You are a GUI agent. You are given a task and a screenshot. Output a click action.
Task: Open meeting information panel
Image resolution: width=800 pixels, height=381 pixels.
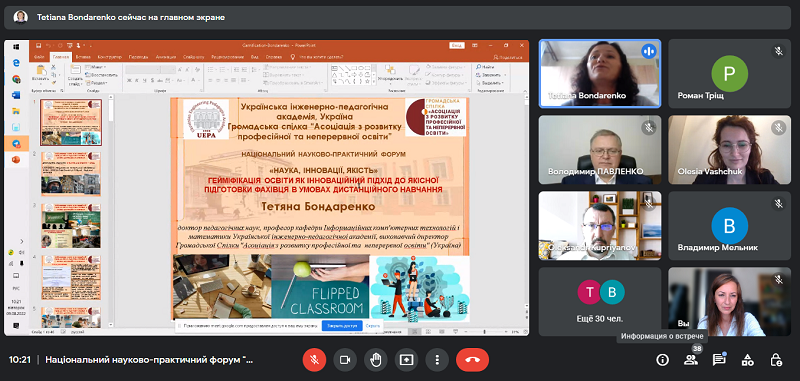[x=662, y=360]
